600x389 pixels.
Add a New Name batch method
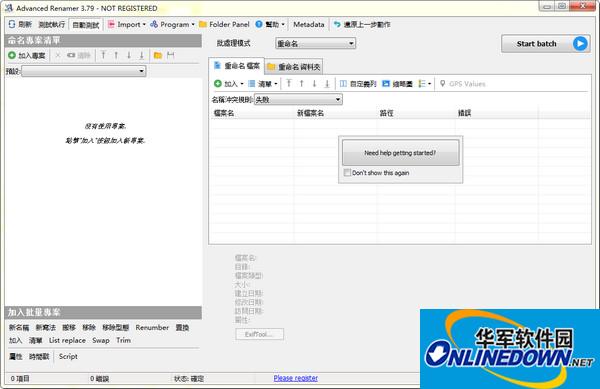pos(19,328)
